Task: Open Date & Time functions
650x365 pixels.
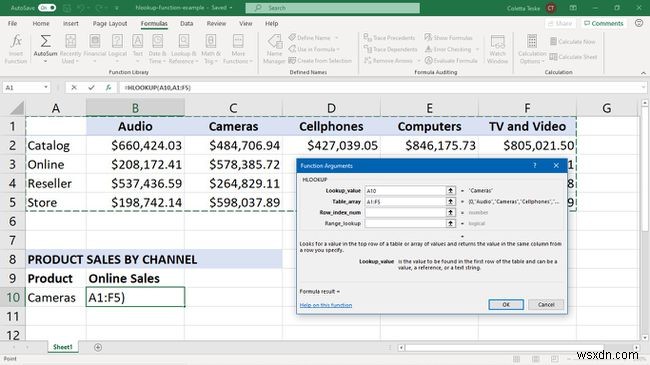Action: point(157,49)
